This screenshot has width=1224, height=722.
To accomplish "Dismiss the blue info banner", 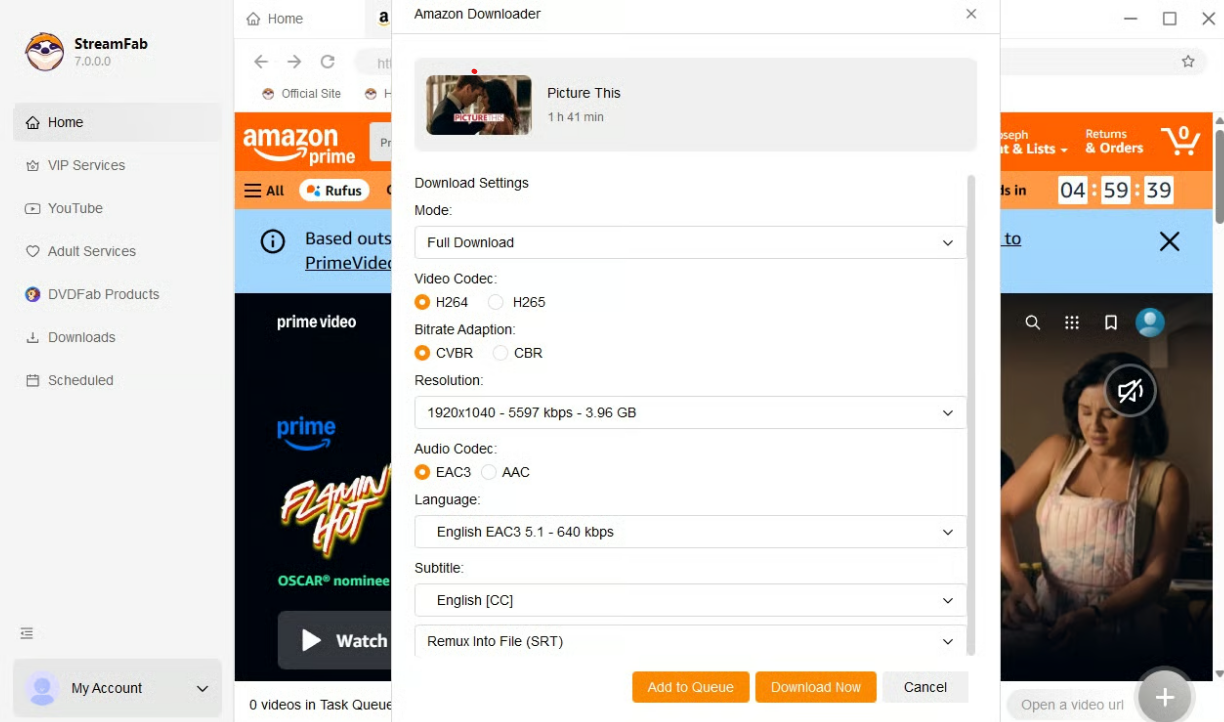I will point(1169,241).
